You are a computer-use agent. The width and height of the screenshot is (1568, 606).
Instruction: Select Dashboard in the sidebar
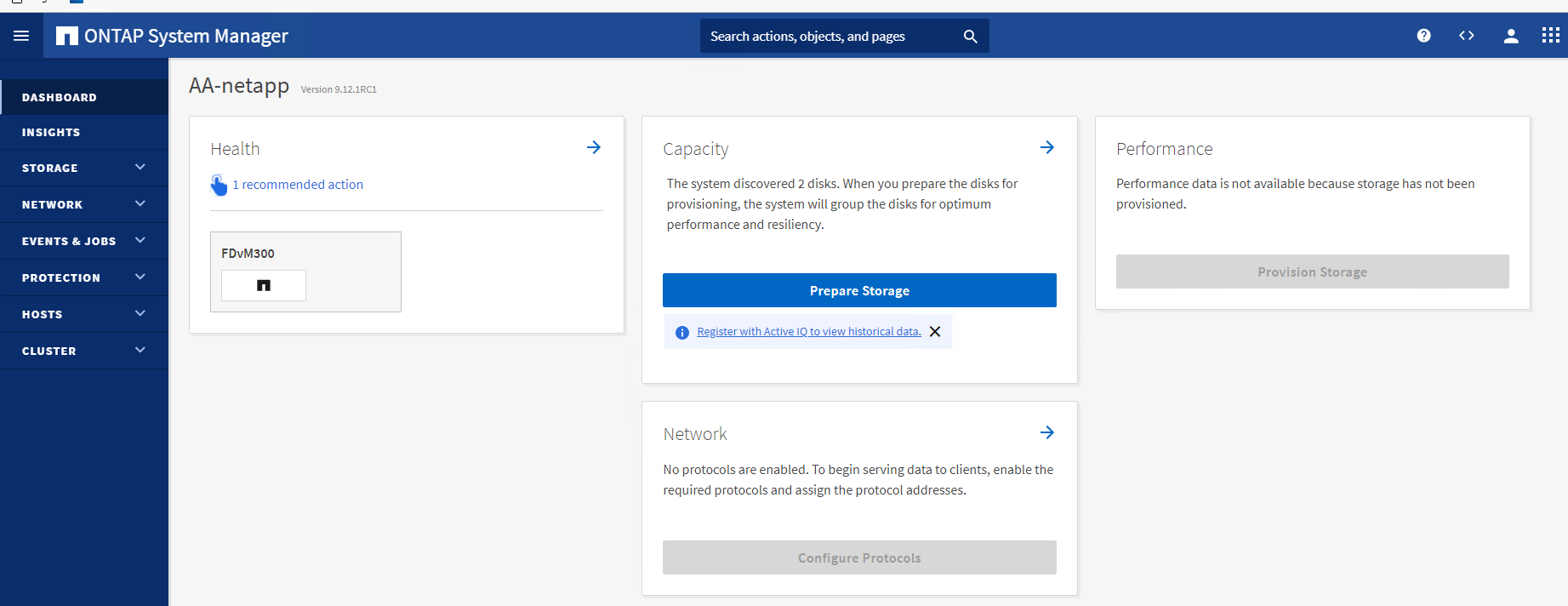click(x=60, y=98)
